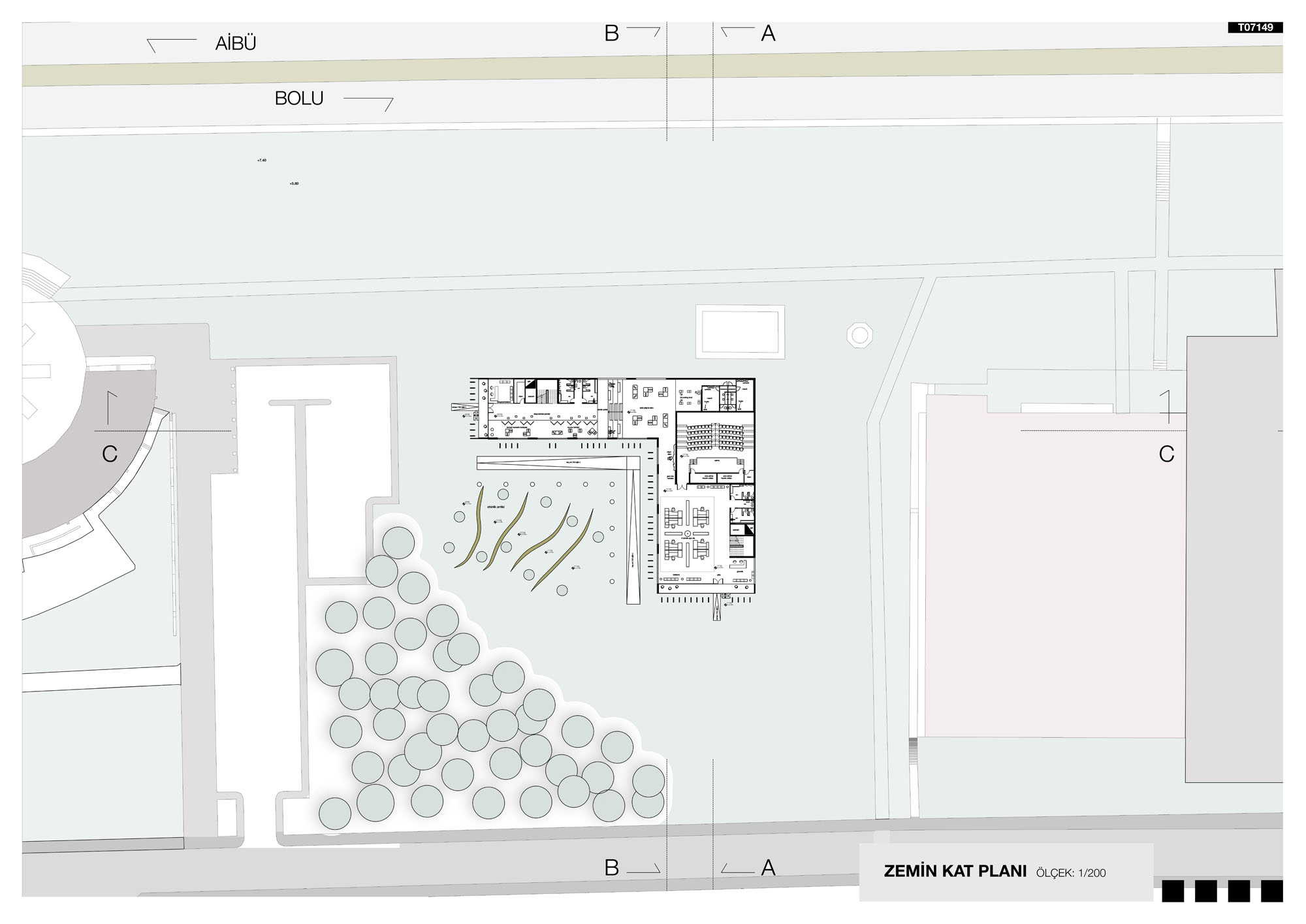Click the long horizontal ramp south of building
The width and height of the screenshot is (1306, 924).
558,462
